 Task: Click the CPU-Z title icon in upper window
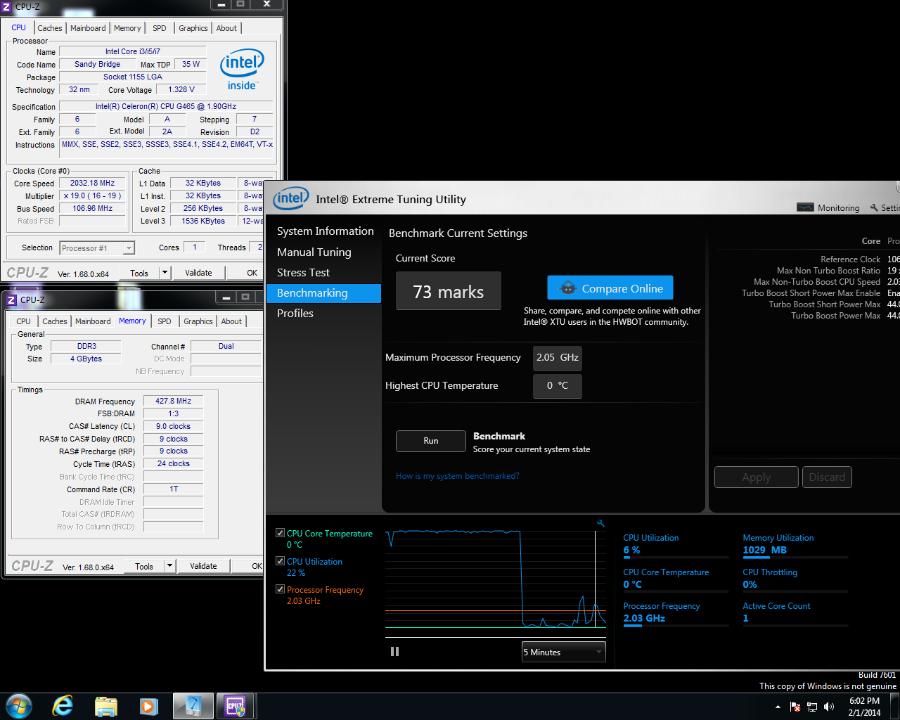[6, 7]
